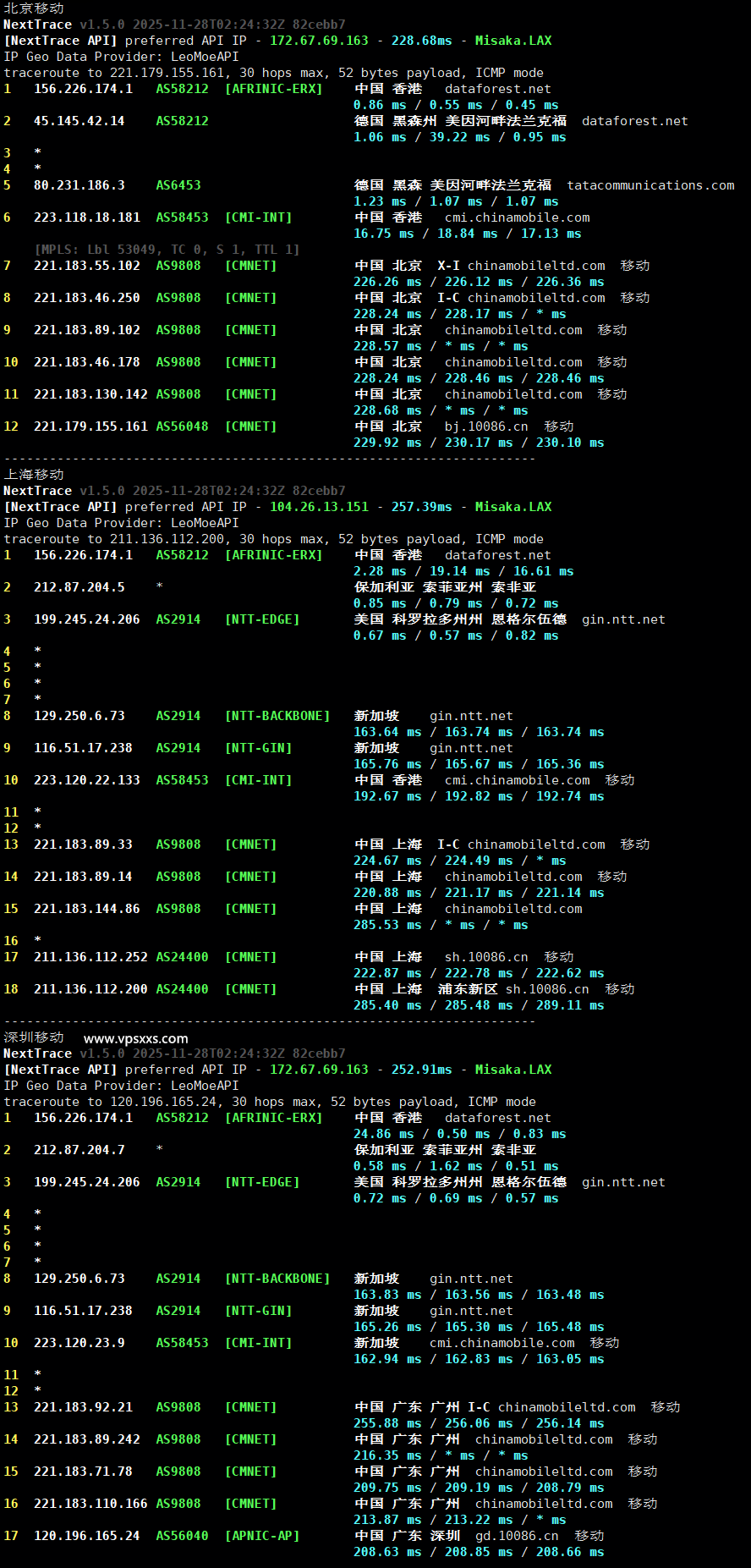Click the 192.67 ms latency value

(x=387, y=796)
